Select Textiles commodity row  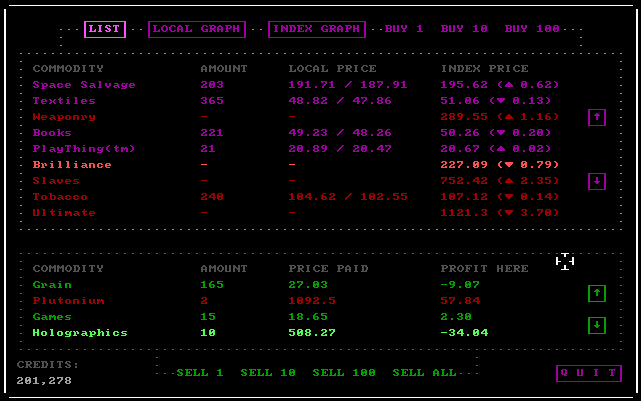tap(64, 101)
